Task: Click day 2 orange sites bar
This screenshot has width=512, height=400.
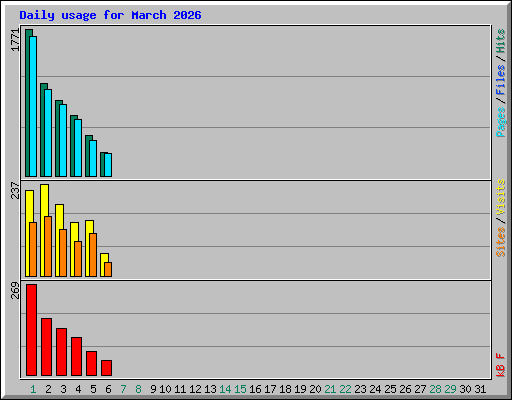Action: pyautogui.click(x=48, y=246)
